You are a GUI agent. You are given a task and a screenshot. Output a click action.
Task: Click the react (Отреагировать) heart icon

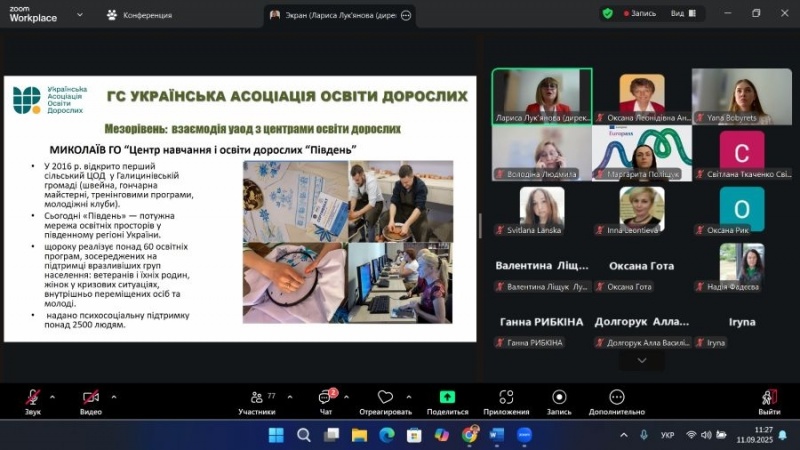(385, 397)
